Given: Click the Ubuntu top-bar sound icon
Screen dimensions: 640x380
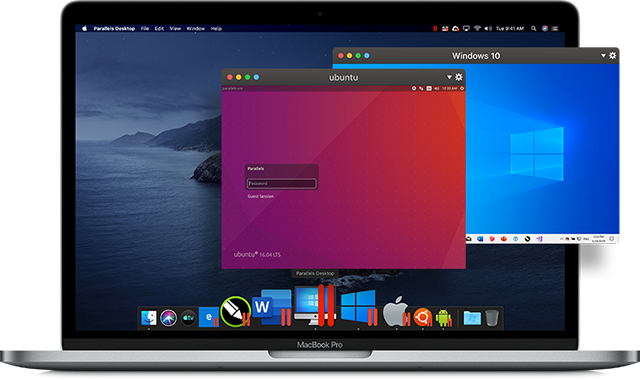Looking at the screenshot, I should [437, 88].
